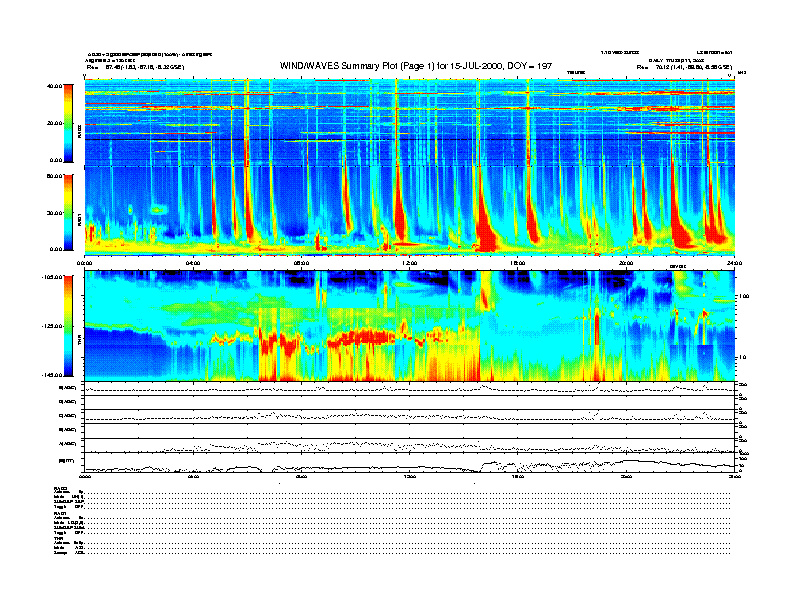The width and height of the screenshot is (792, 612).
Task: Click the 20.00 label on RAD2 color scale
Action: pyautogui.click(x=55, y=123)
